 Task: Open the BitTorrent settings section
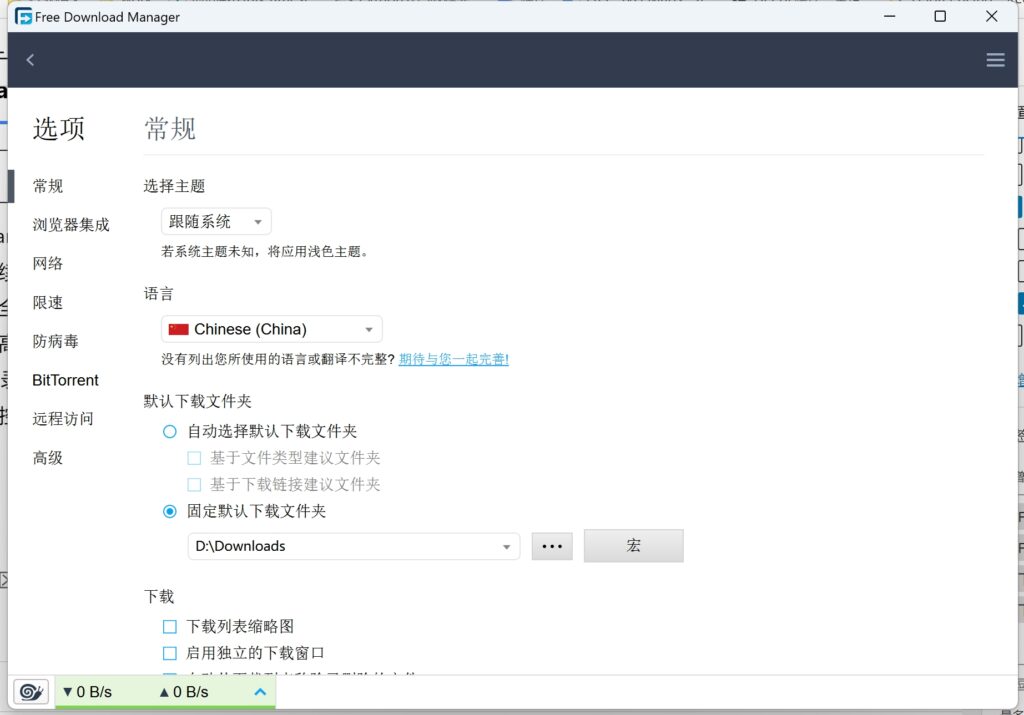pyautogui.click(x=65, y=380)
